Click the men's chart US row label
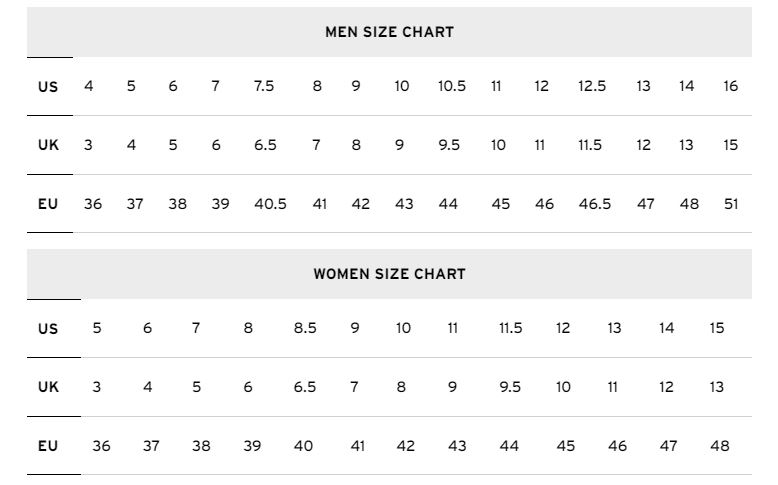The width and height of the screenshot is (778, 485). tap(48, 87)
